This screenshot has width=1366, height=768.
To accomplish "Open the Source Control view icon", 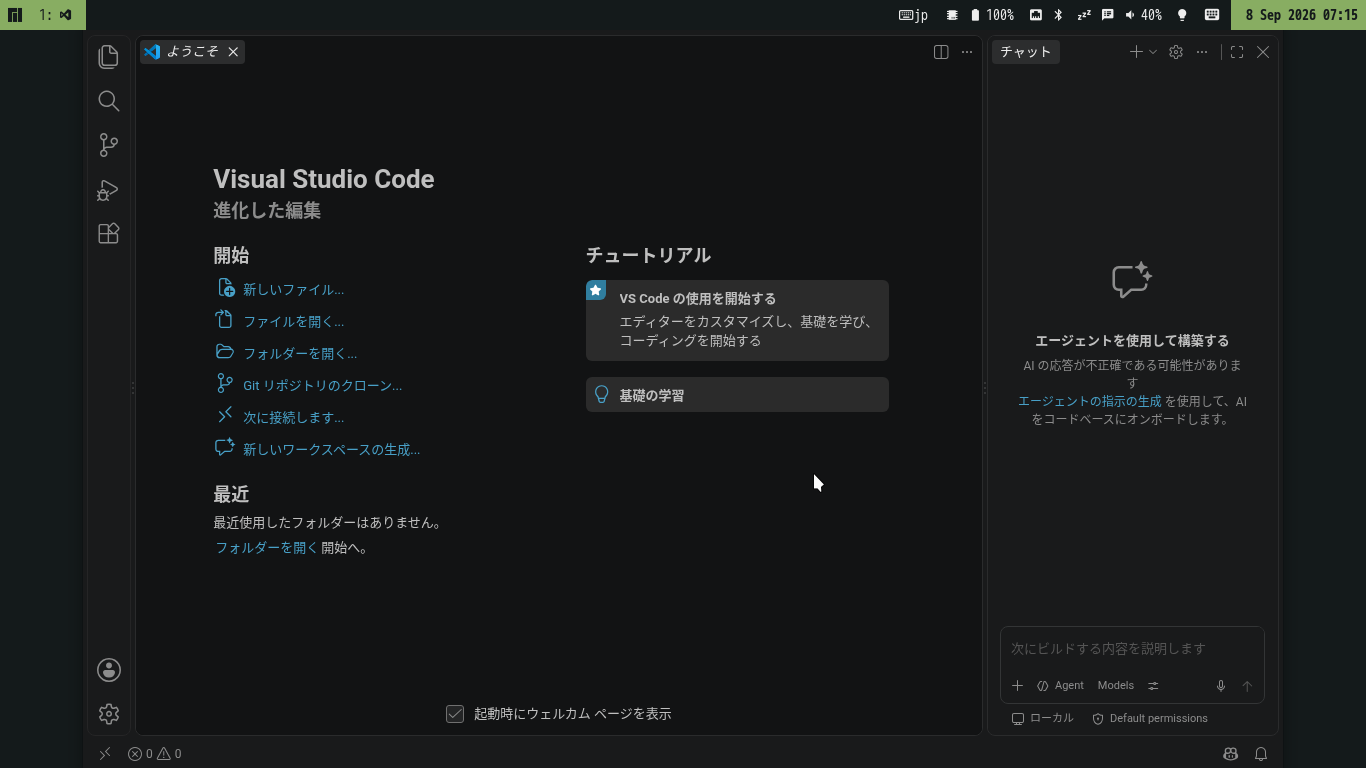I will [x=109, y=145].
